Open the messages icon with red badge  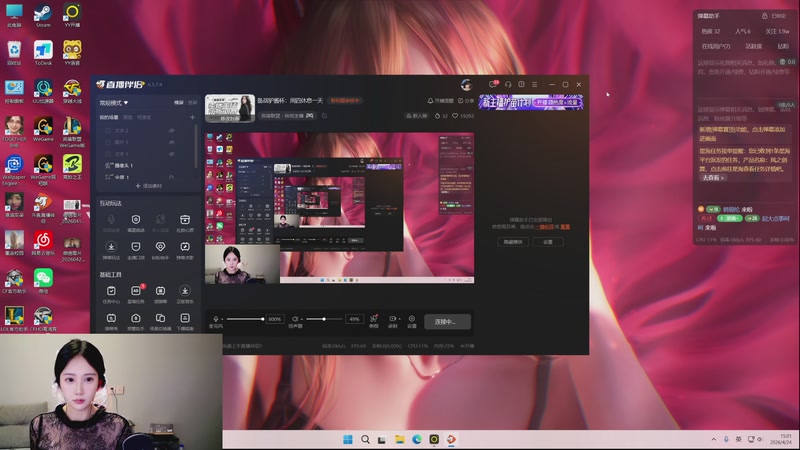click(493, 84)
